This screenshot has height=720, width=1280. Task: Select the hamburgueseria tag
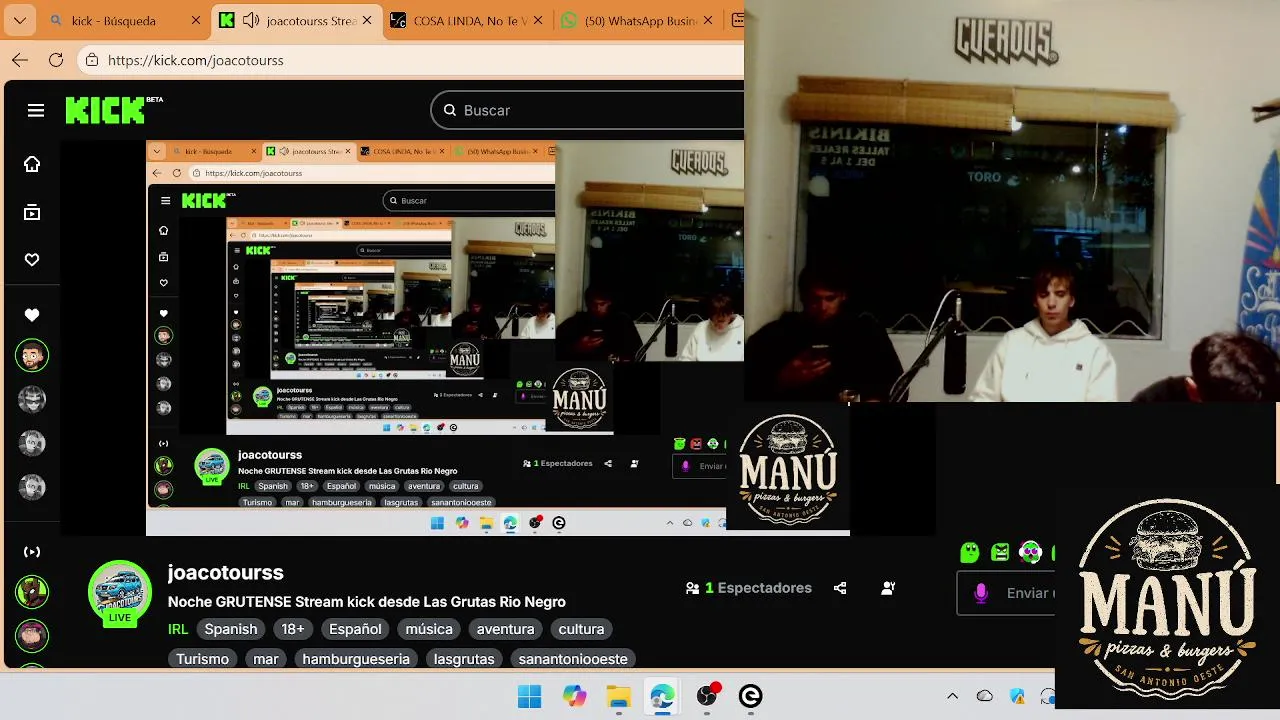(356, 659)
